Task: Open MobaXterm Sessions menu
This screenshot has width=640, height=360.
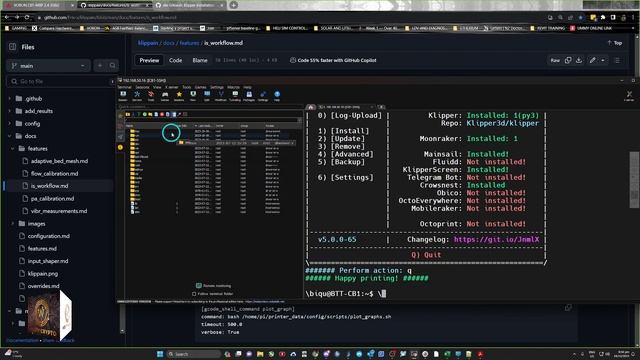Action: 142,87
